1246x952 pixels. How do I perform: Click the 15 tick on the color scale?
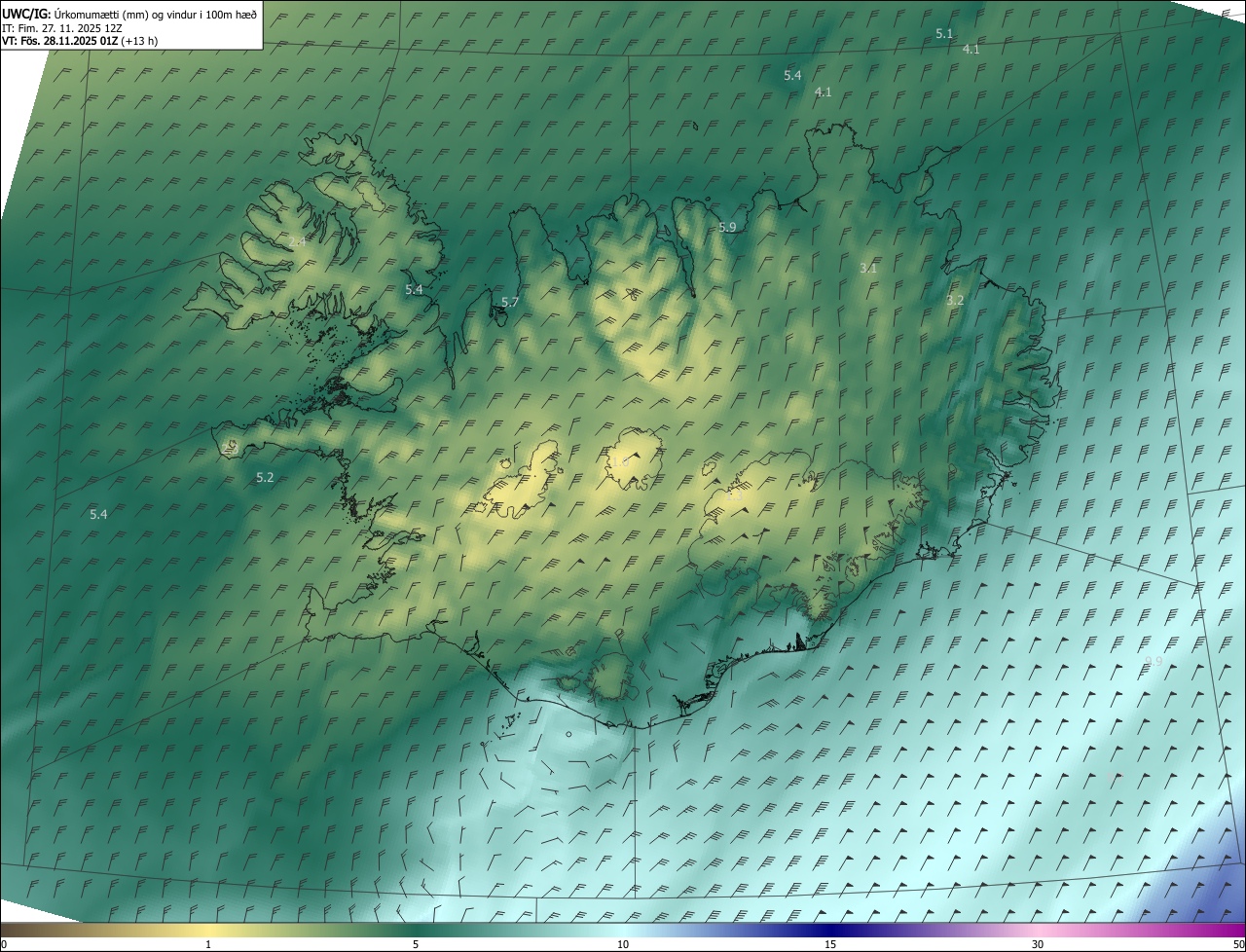point(830,944)
